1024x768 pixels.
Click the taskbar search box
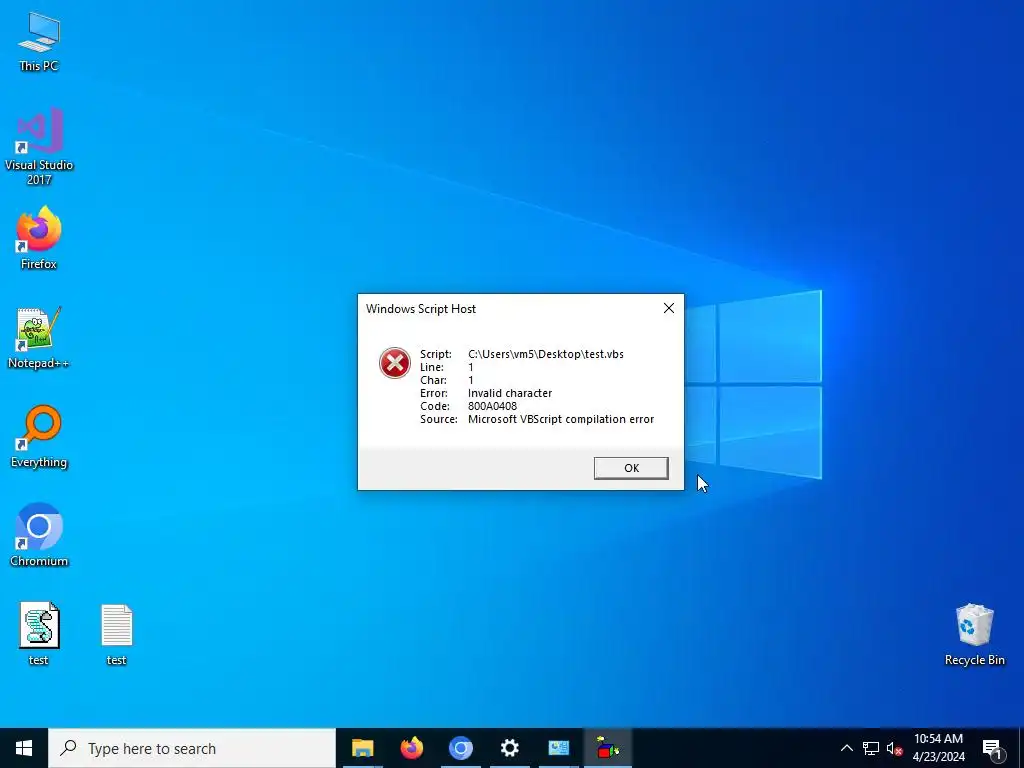click(x=192, y=748)
